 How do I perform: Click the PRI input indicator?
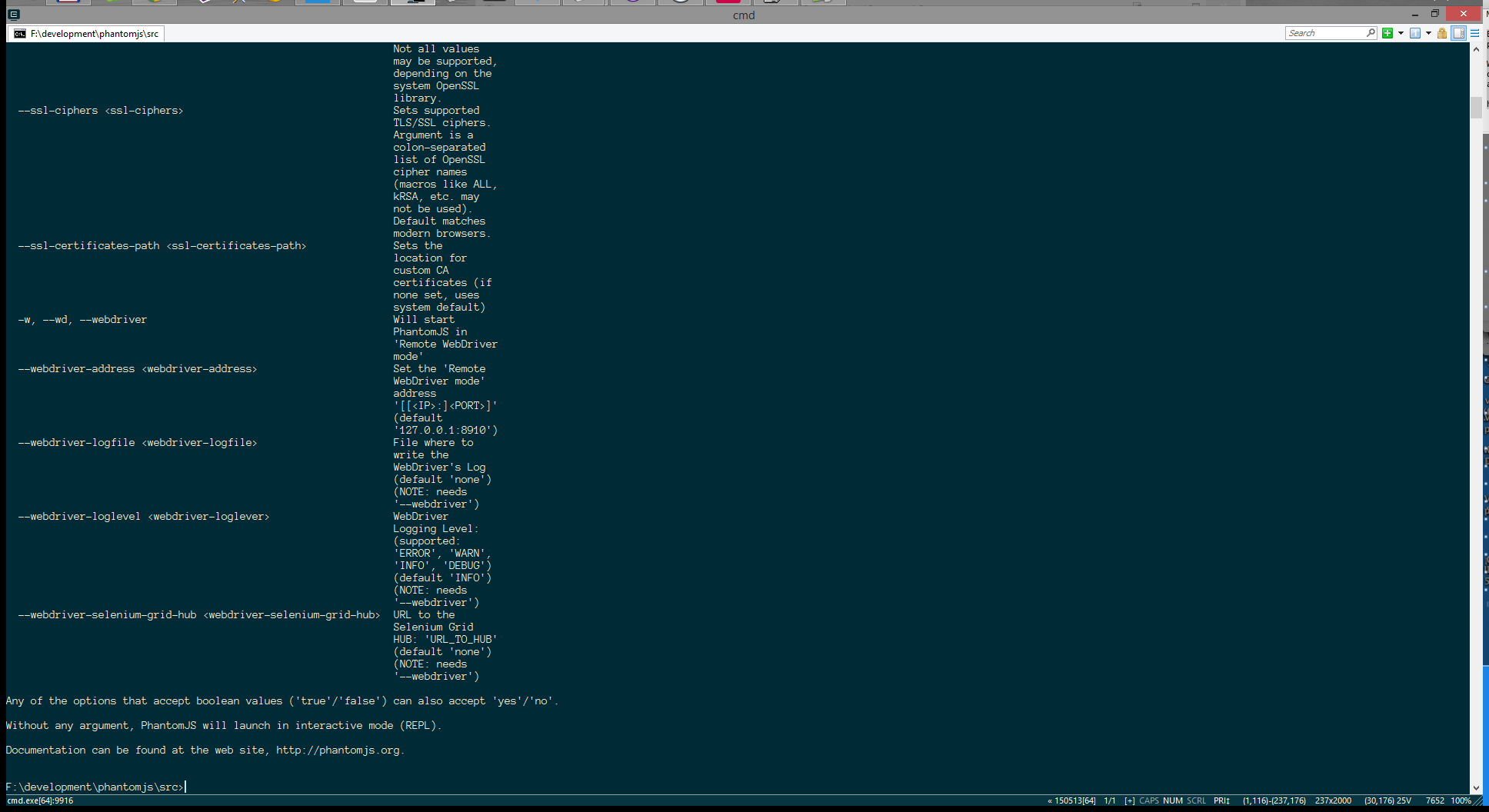point(1222,800)
